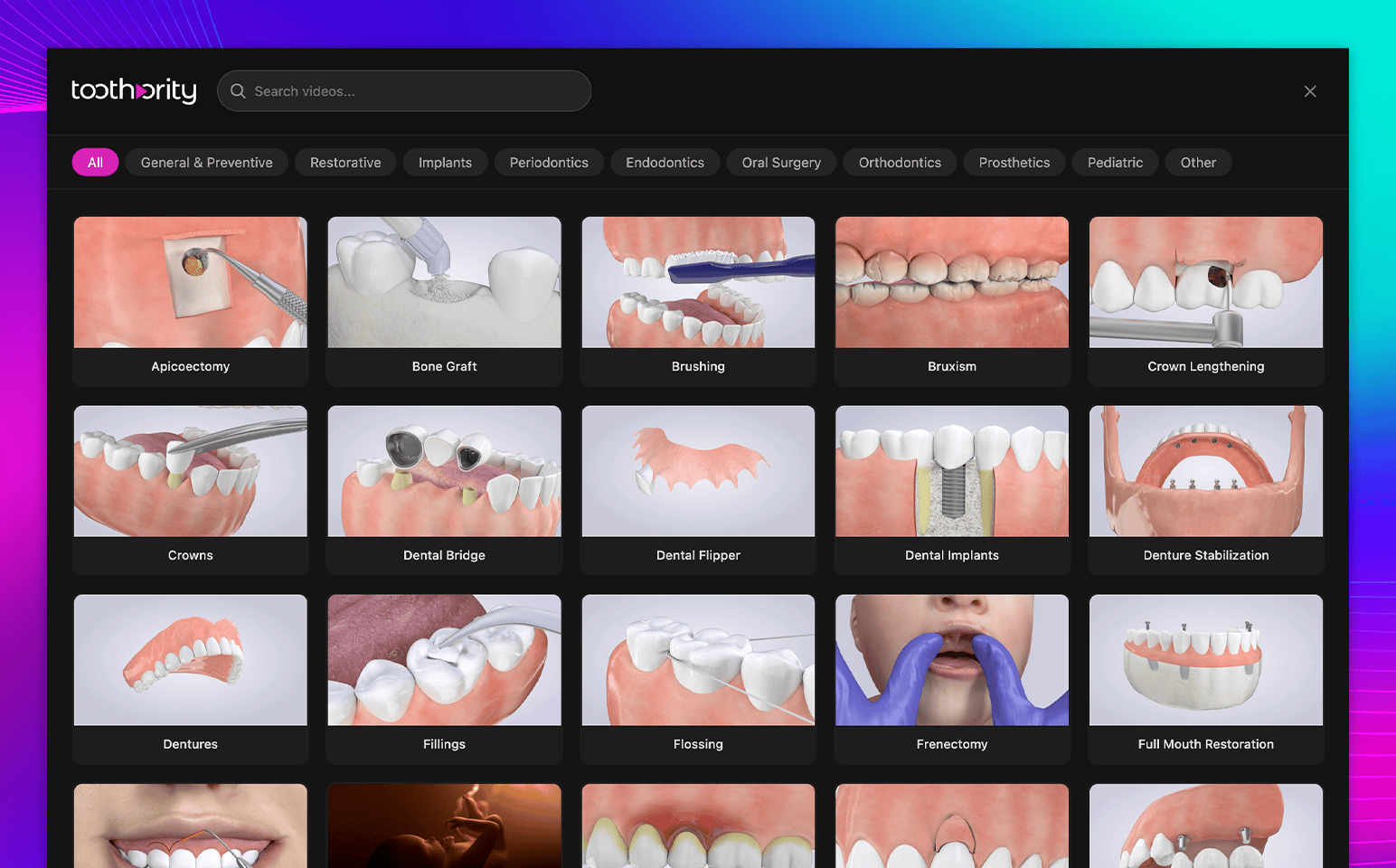
Task: Show Restorative videos
Action: 345,163
